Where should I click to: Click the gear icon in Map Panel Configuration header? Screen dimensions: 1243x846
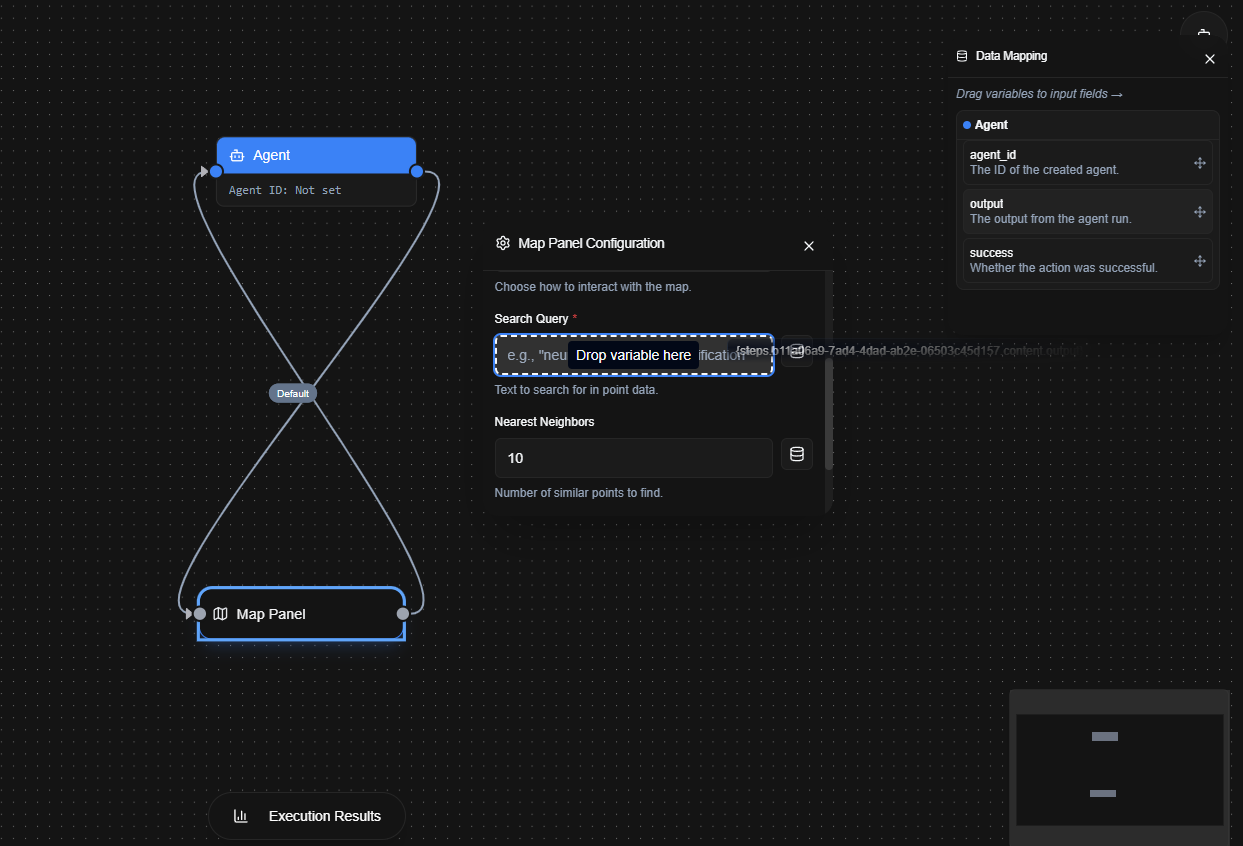502,243
